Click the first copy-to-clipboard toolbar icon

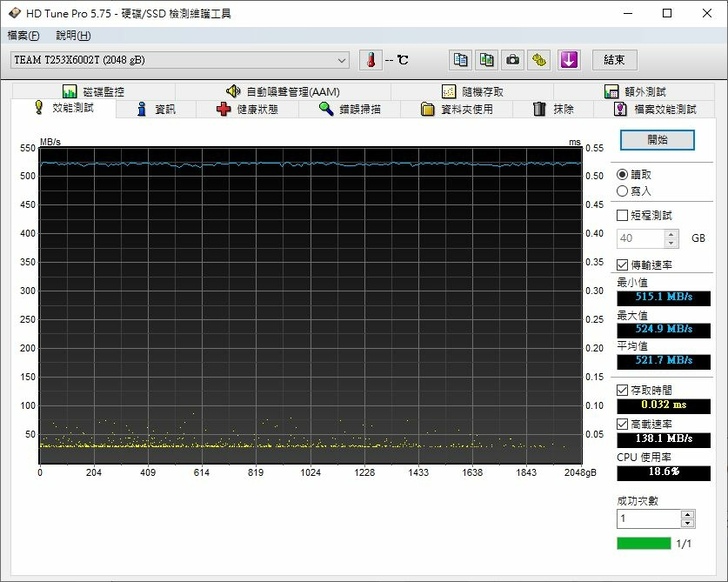461,60
